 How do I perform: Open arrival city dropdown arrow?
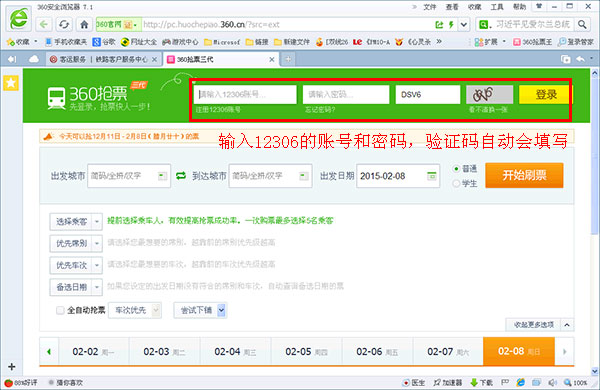tap(304, 176)
